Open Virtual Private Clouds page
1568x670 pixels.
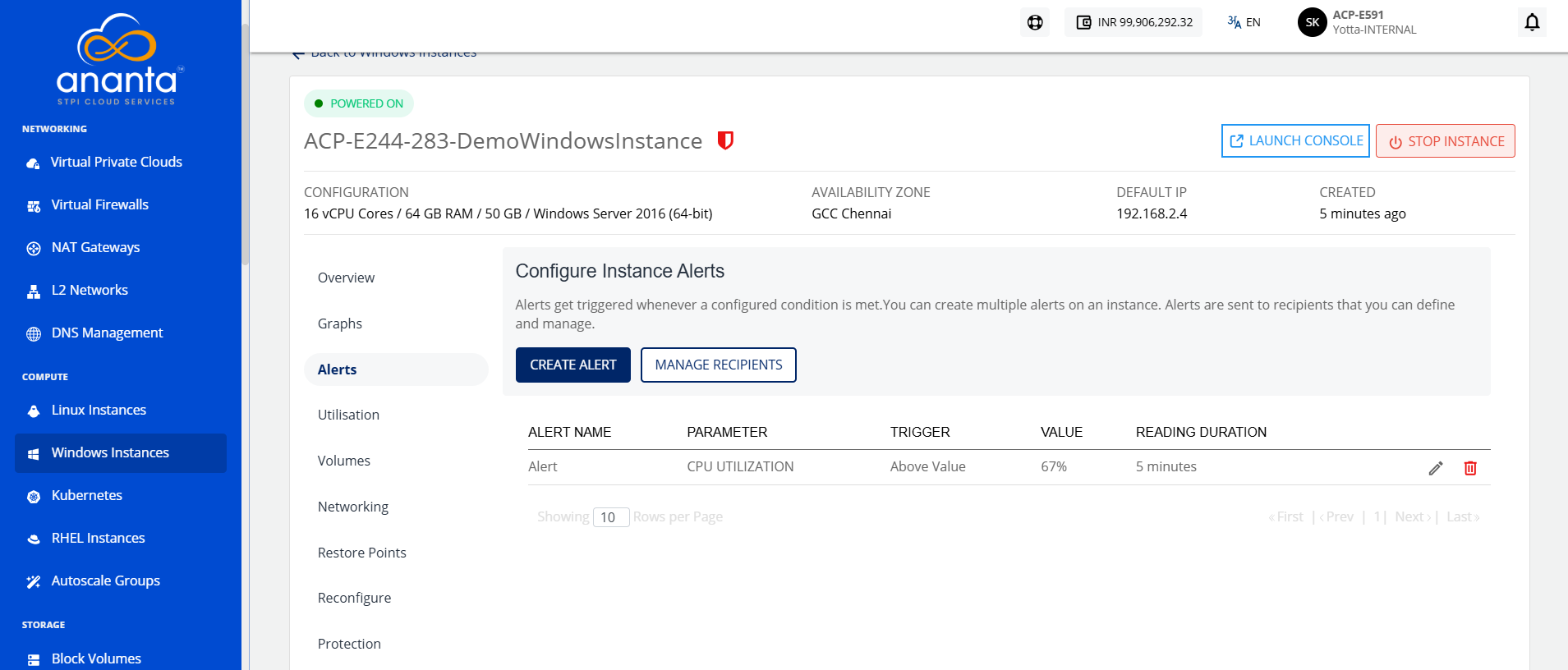point(117,163)
